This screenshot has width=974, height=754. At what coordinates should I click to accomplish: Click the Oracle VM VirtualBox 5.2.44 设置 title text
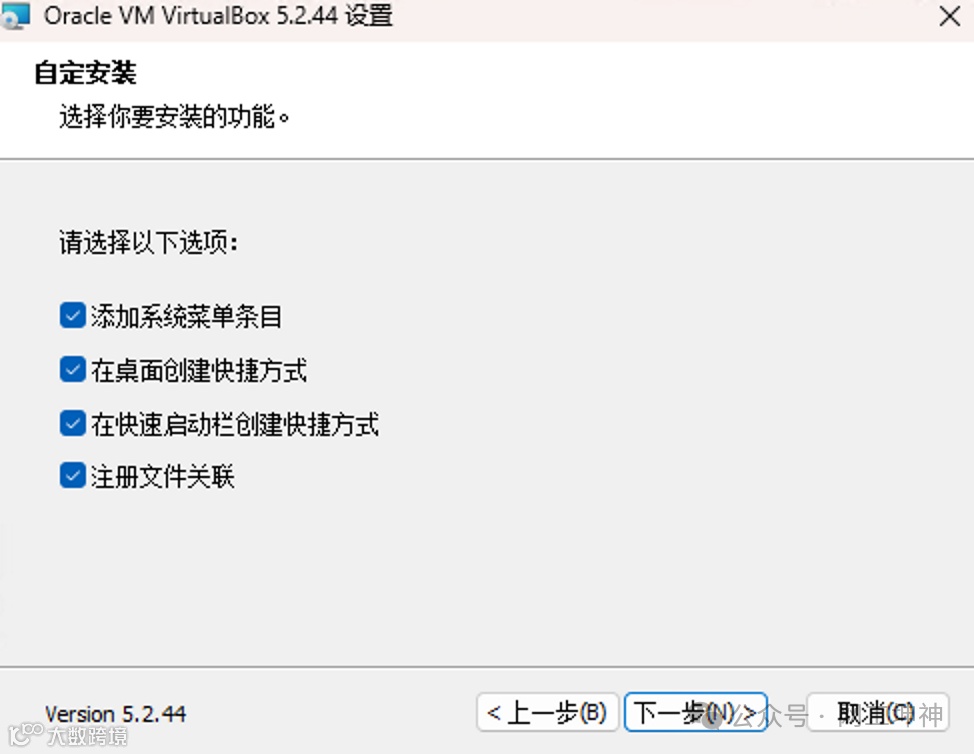pos(218,16)
